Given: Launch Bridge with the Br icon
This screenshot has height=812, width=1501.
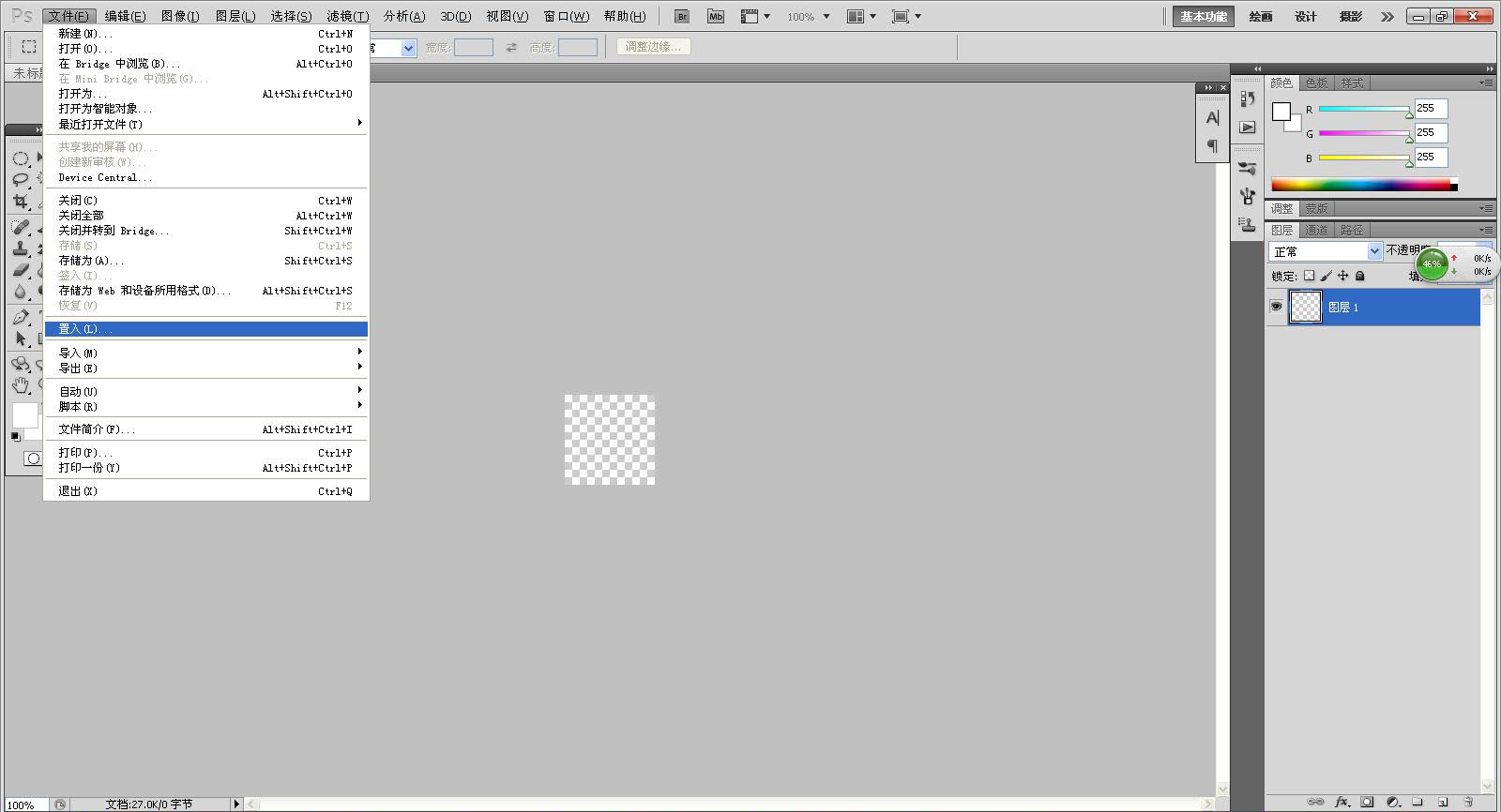Looking at the screenshot, I should coord(682,16).
